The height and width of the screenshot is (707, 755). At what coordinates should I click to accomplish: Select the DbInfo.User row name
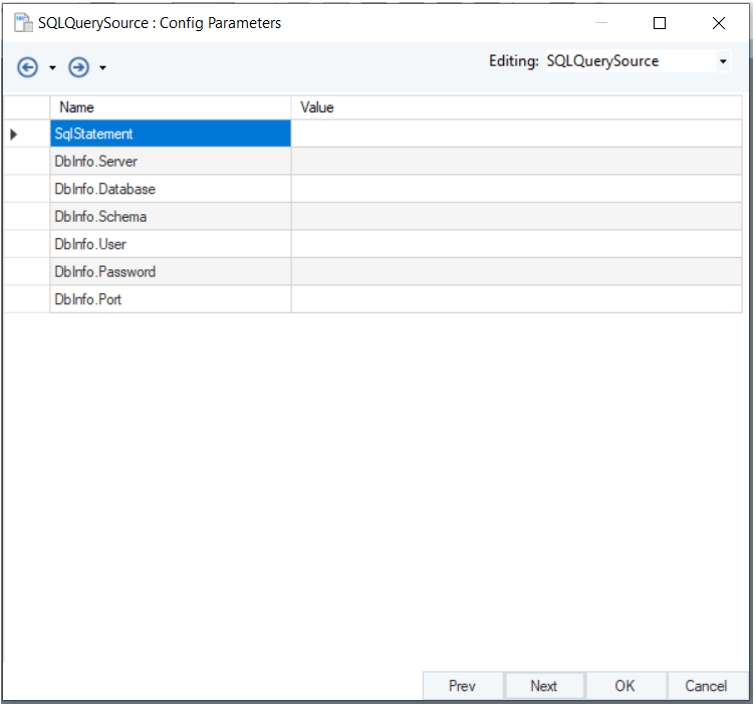170,244
